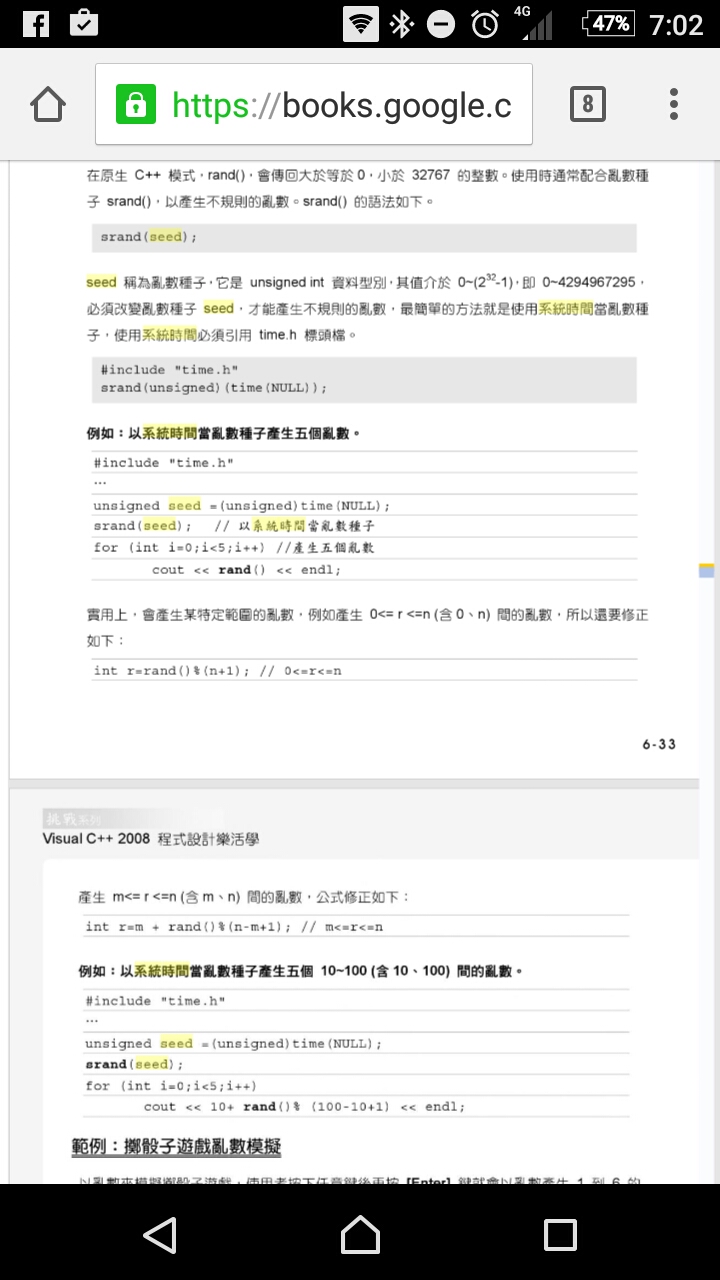Tap the 'for (int i=0;i<5;i++) //產生五個亂數' line
Screen dimensions: 720x1280
point(234,548)
